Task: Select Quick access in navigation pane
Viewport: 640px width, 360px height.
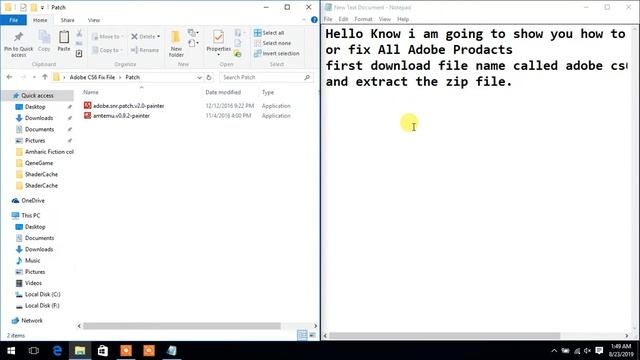Action: point(37,96)
